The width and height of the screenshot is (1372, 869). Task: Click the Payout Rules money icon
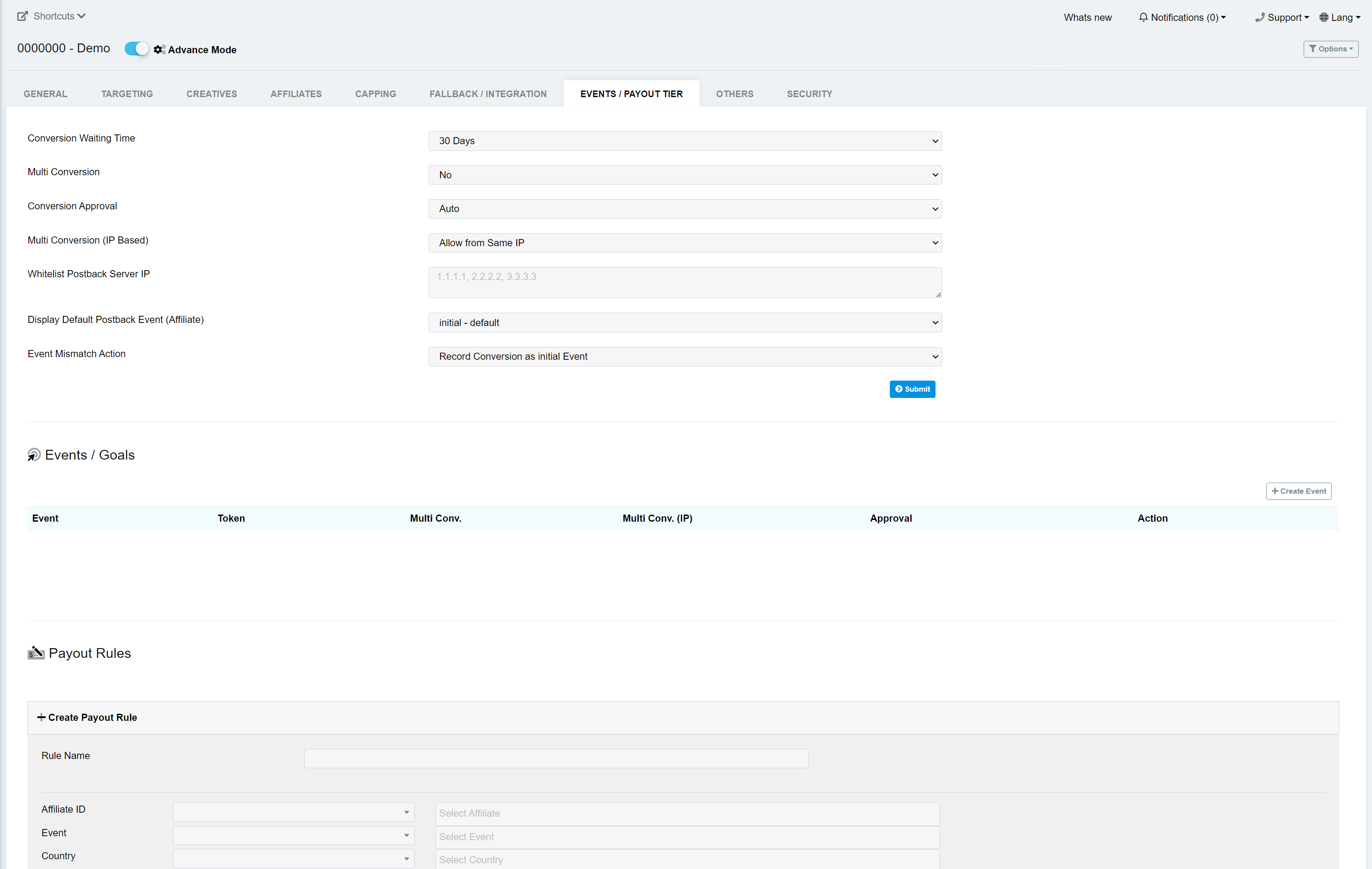[x=36, y=653]
